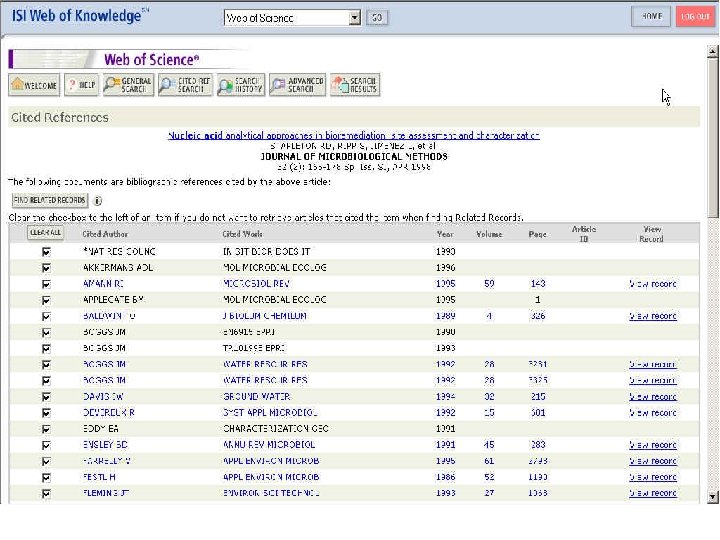720x540 pixels.
Task: Click CHARACTERIZATION GEO cited work text
Action: [276, 429]
